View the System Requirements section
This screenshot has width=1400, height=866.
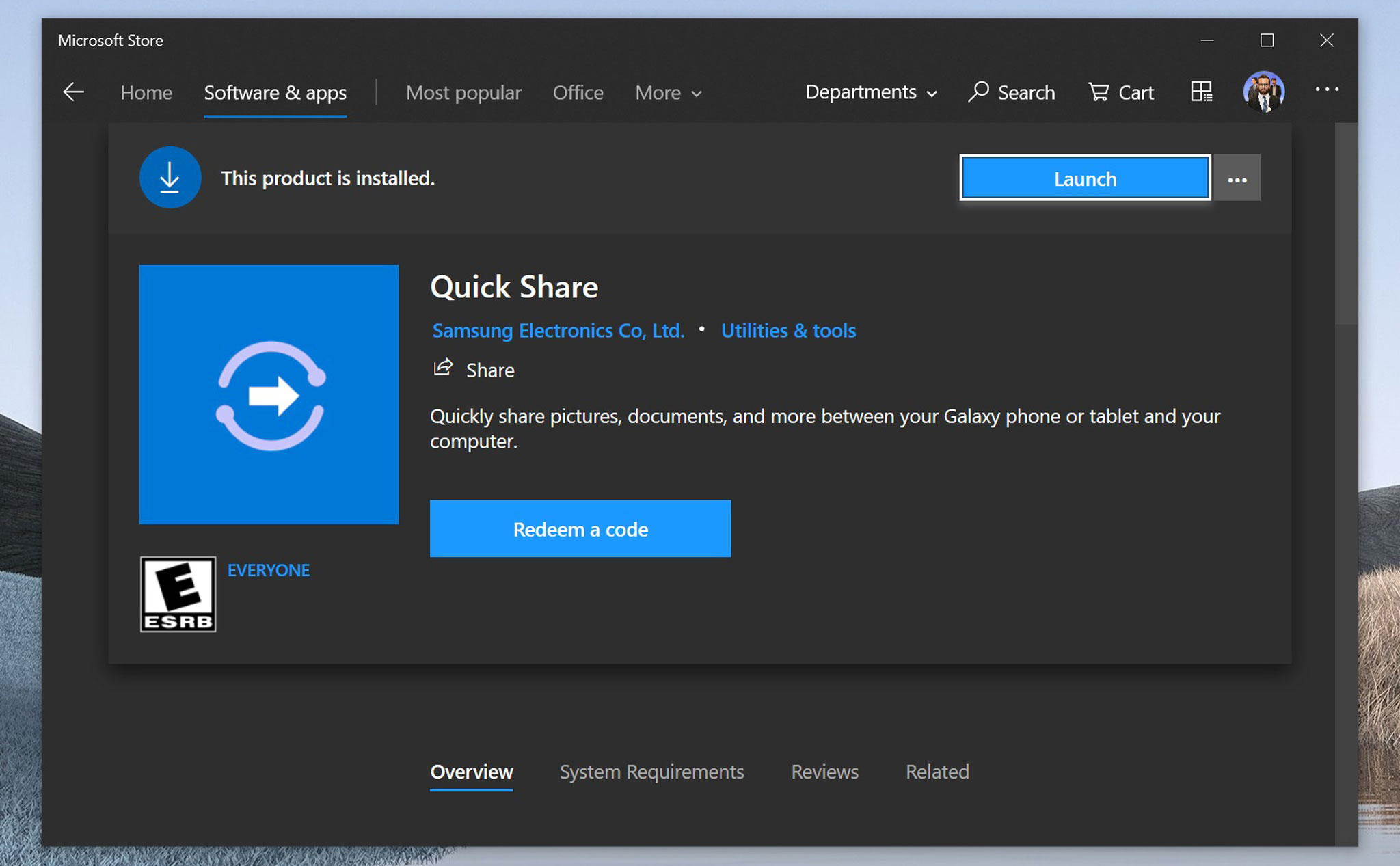click(x=651, y=772)
